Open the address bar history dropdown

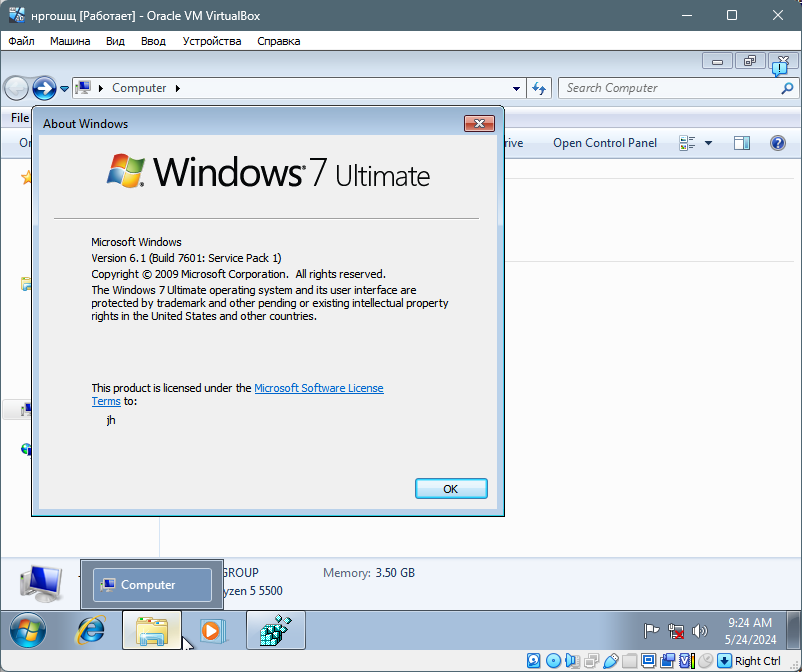pos(516,88)
